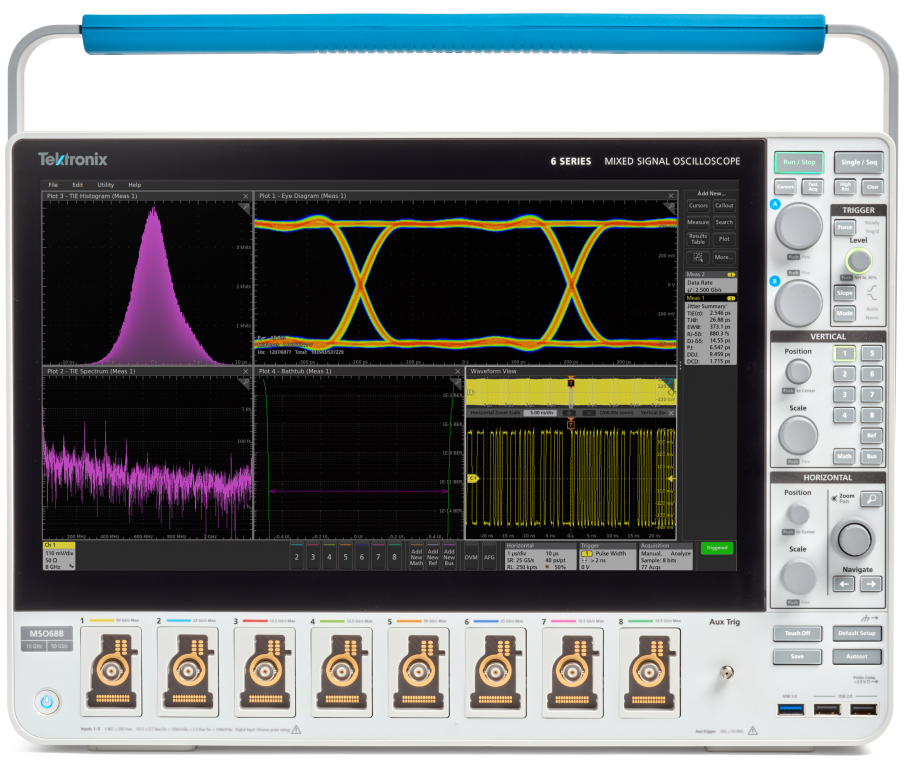Toggle the Touch Off button

pos(796,634)
